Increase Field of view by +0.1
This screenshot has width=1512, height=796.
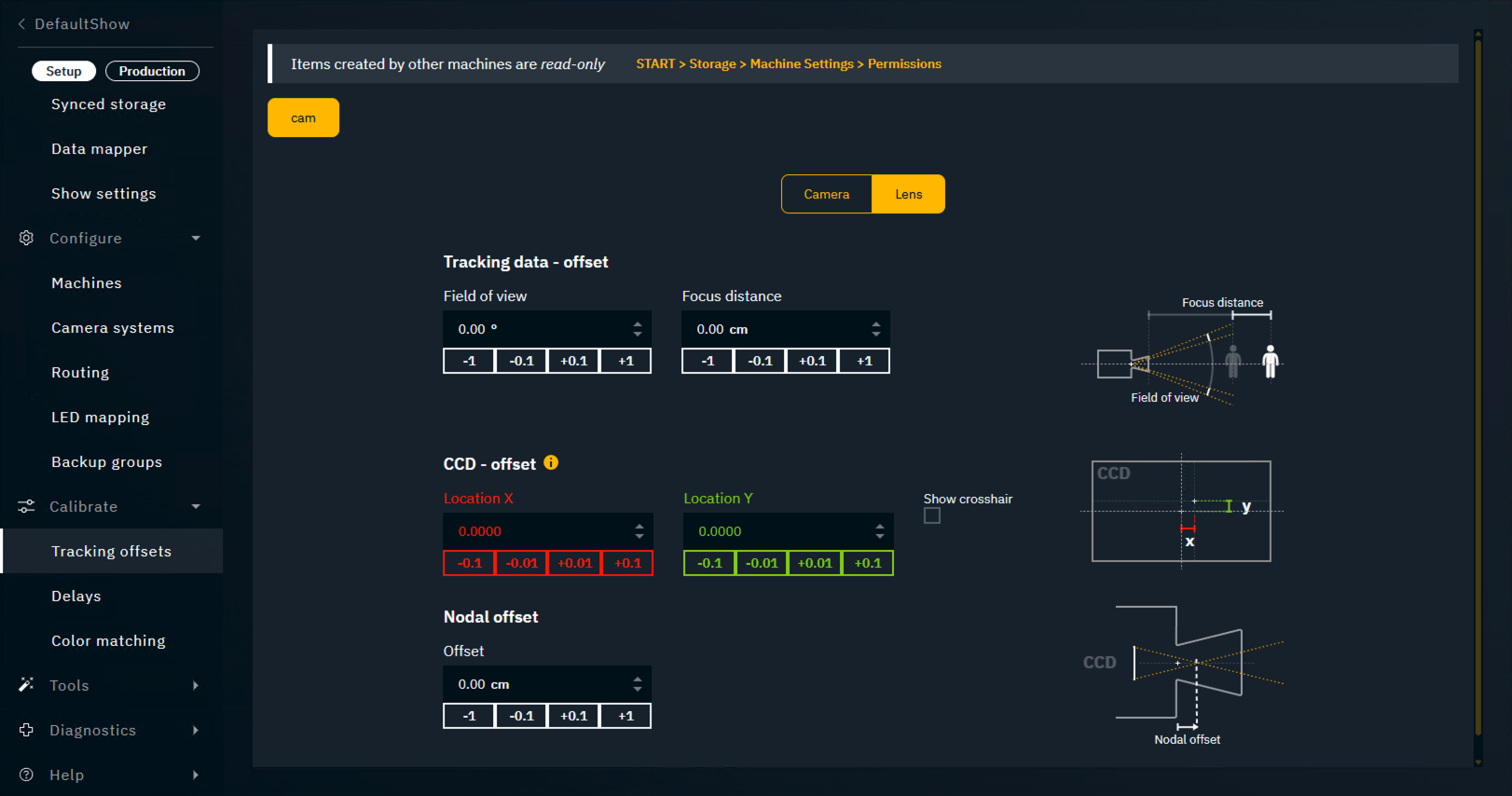[x=573, y=361]
